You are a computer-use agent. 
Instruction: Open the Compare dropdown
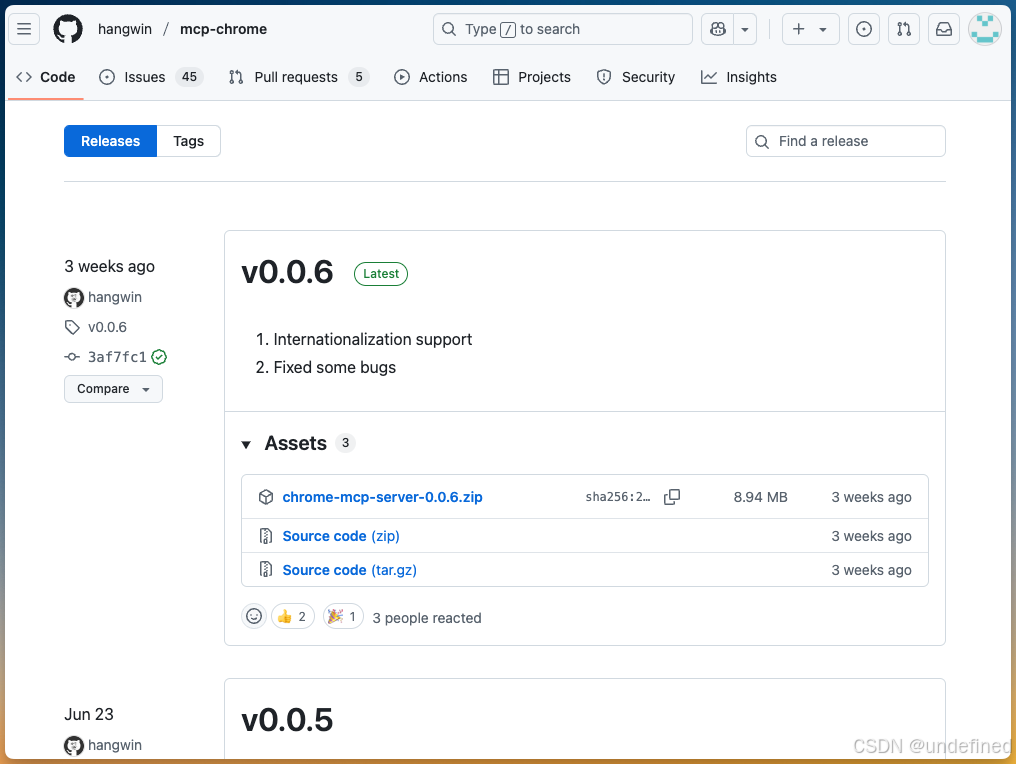tap(113, 389)
